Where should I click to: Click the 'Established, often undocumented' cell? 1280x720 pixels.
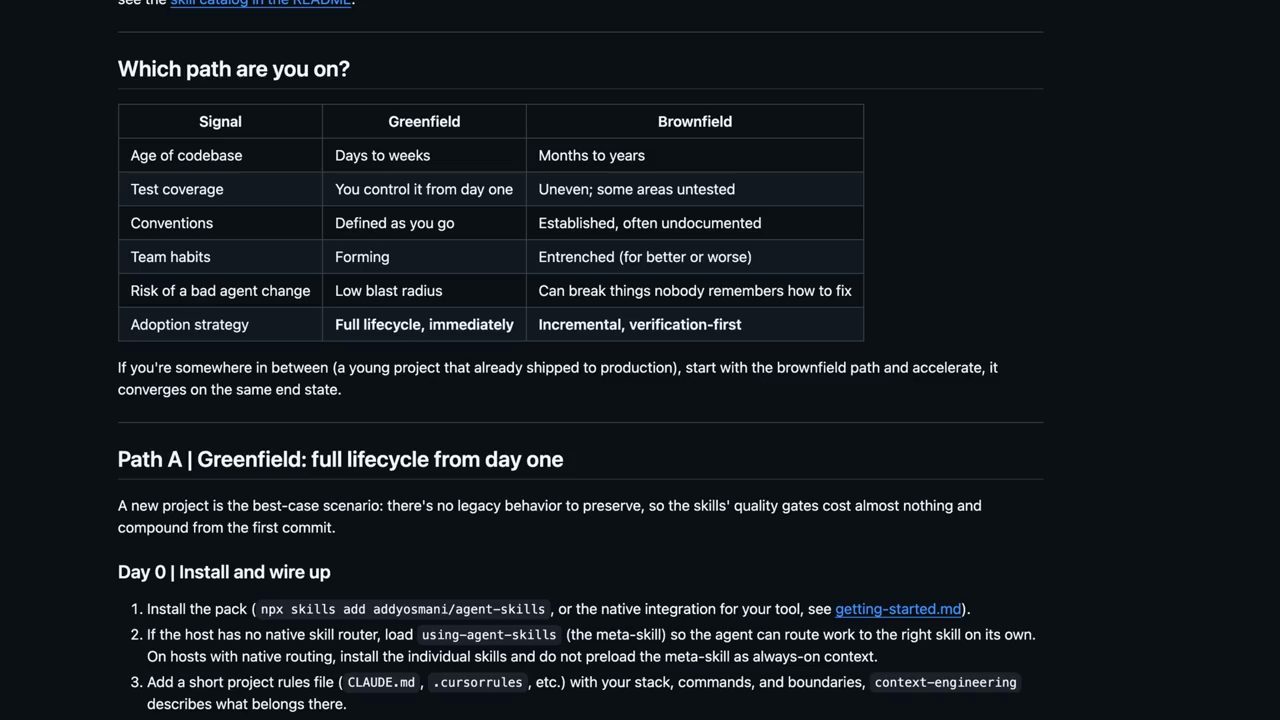click(x=695, y=223)
